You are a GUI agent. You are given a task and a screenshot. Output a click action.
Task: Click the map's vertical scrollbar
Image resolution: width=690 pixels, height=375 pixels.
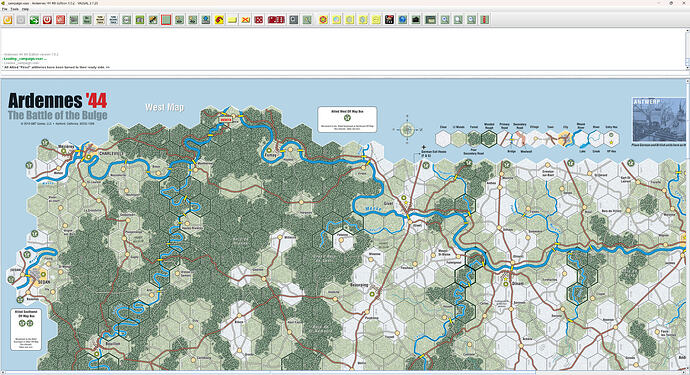pos(687,224)
